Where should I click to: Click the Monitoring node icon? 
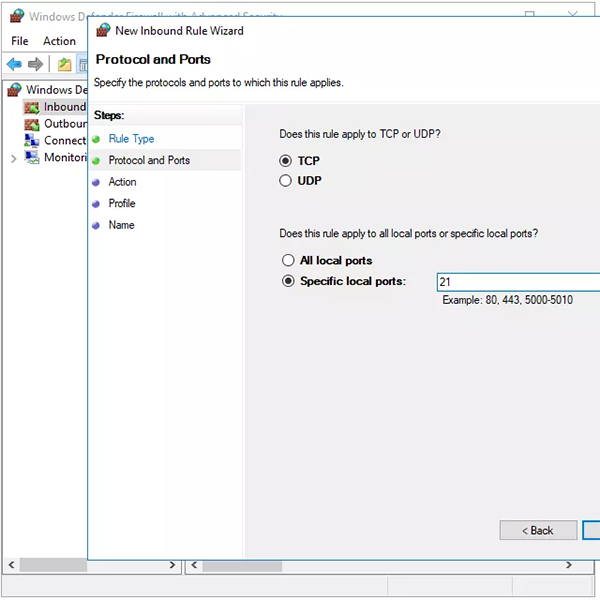(x=31, y=158)
